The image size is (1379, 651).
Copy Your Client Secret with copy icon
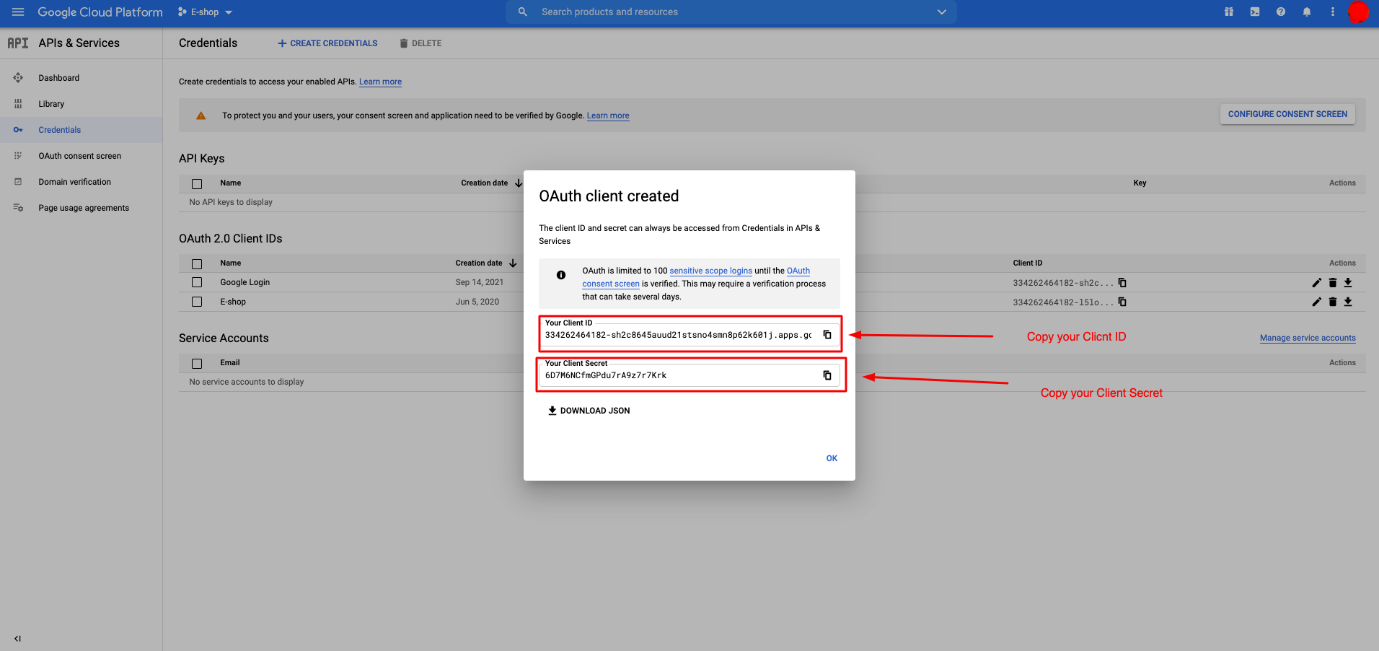click(x=827, y=375)
